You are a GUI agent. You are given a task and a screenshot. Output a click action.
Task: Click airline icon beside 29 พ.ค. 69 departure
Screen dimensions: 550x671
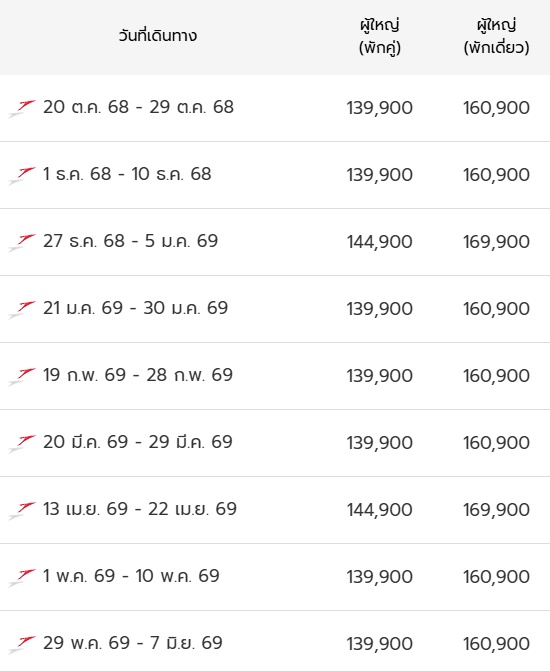click(x=22, y=644)
